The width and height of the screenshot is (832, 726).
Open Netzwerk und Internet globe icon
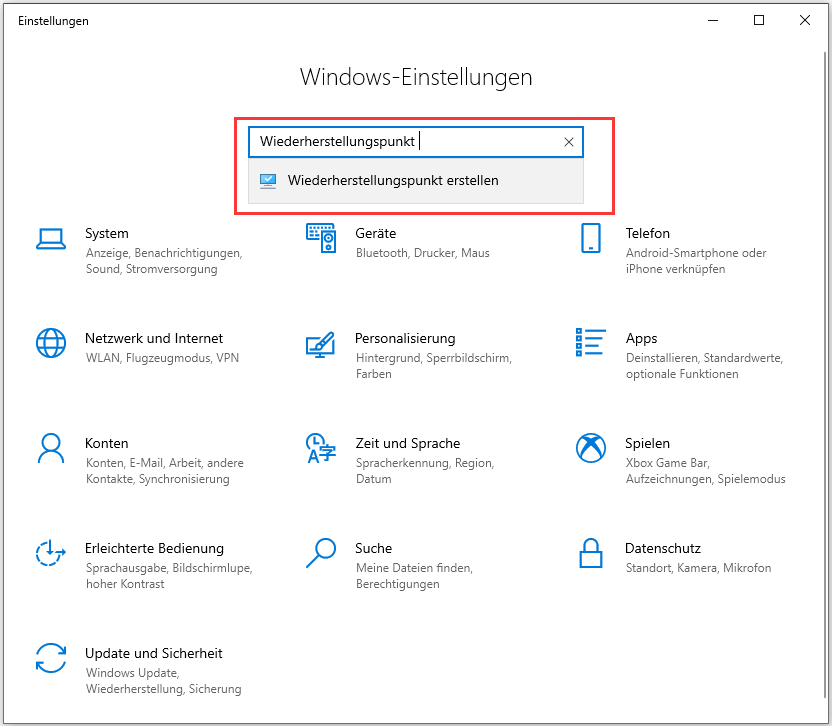[51, 343]
